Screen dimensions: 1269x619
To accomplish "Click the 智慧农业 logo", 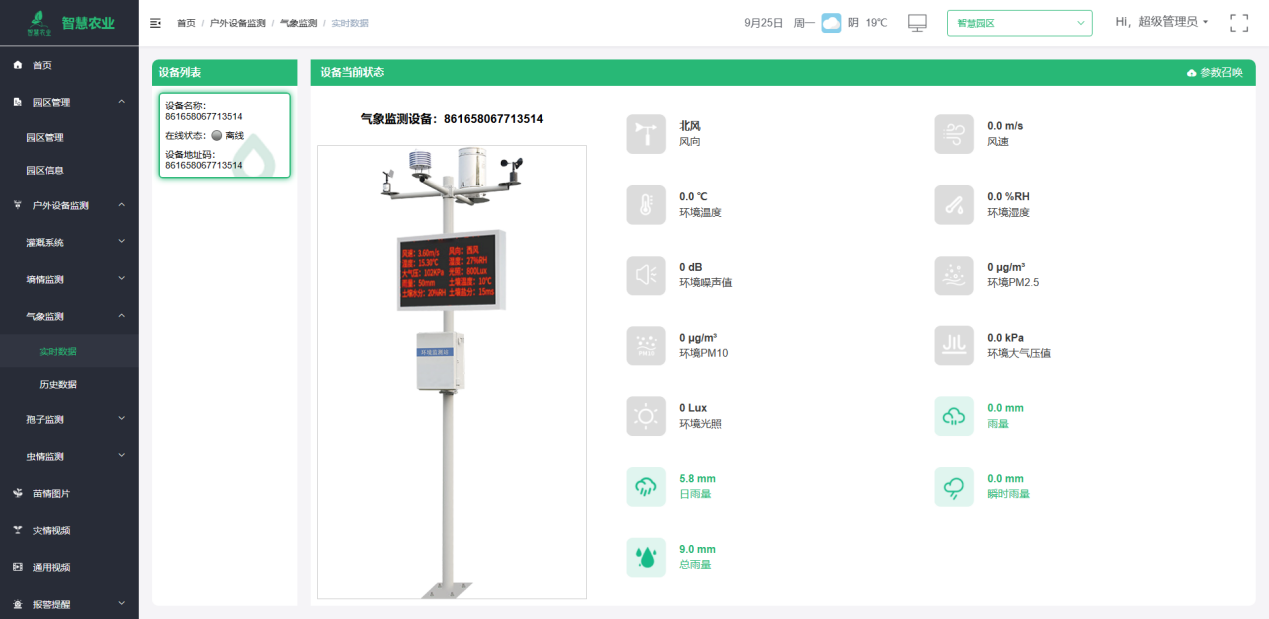I will 70,22.
